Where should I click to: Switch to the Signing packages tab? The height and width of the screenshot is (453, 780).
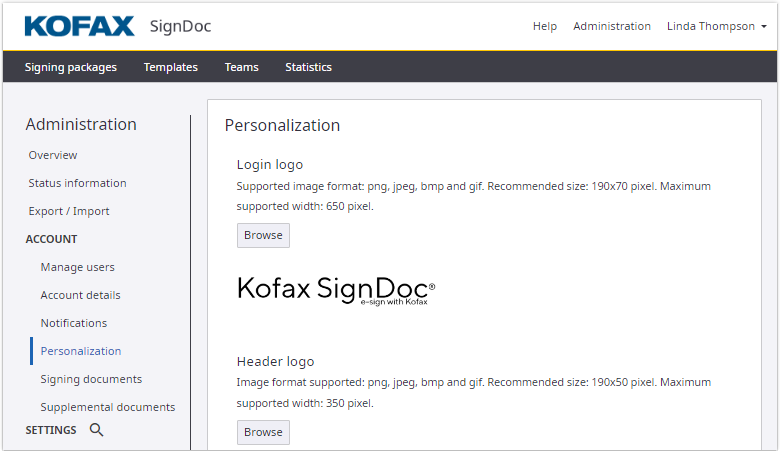tap(71, 67)
